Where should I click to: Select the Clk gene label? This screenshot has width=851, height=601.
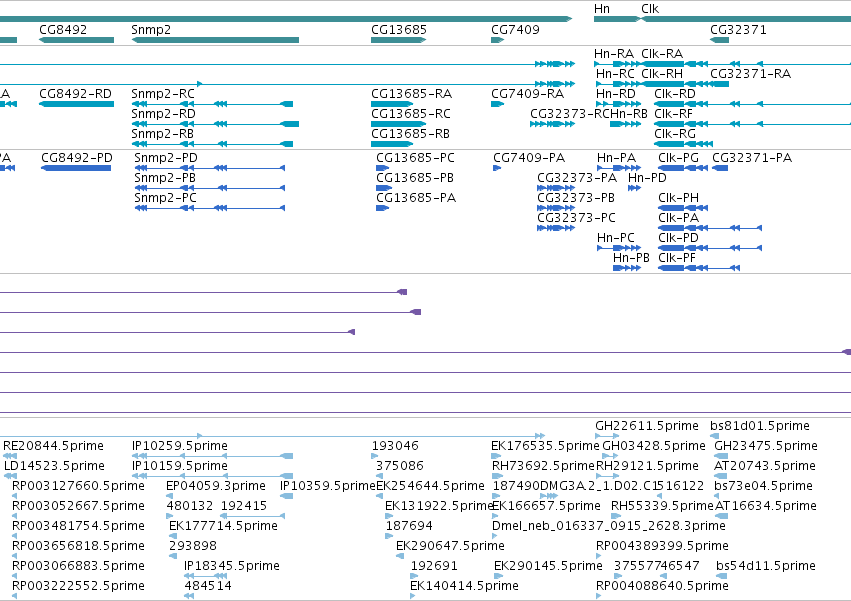pos(650,9)
